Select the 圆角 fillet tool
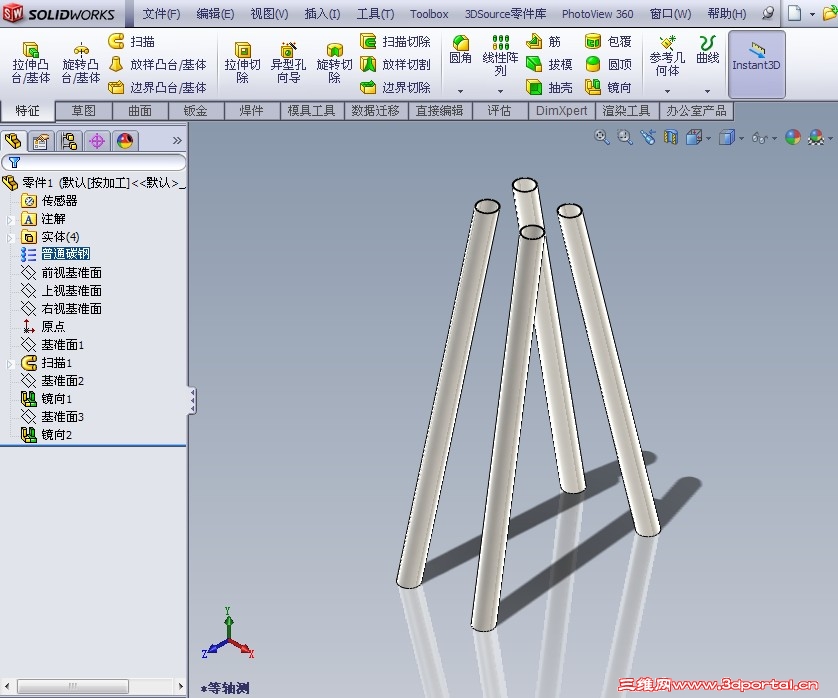Screen dimensions: 838x698 [x=460, y=50]
